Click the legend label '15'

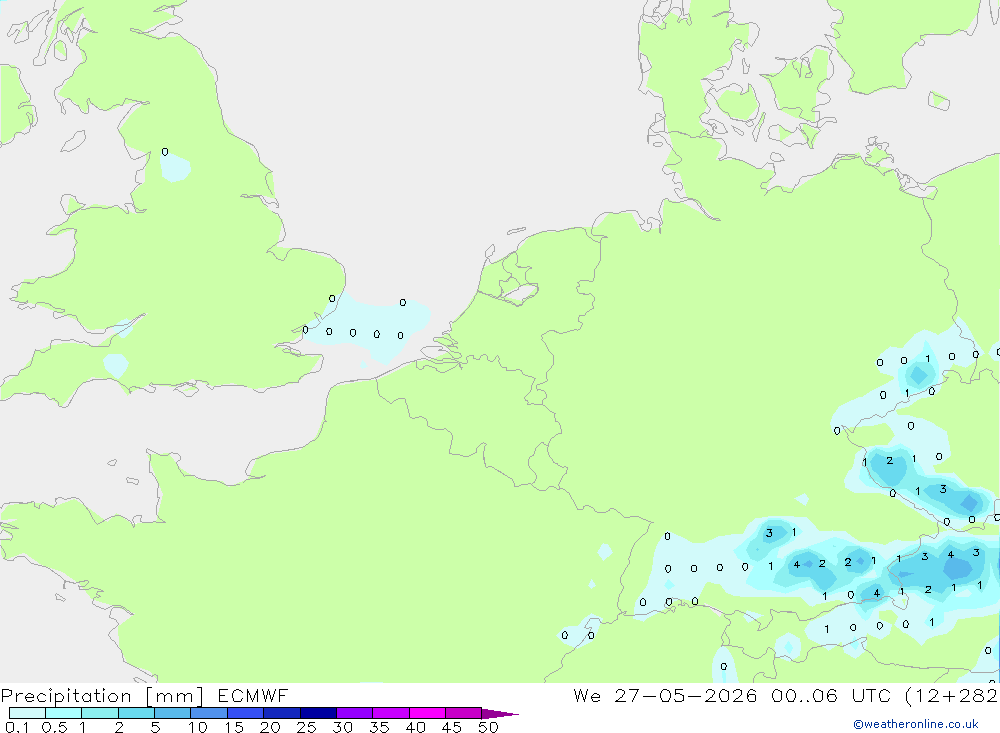[x=233, y=727]
